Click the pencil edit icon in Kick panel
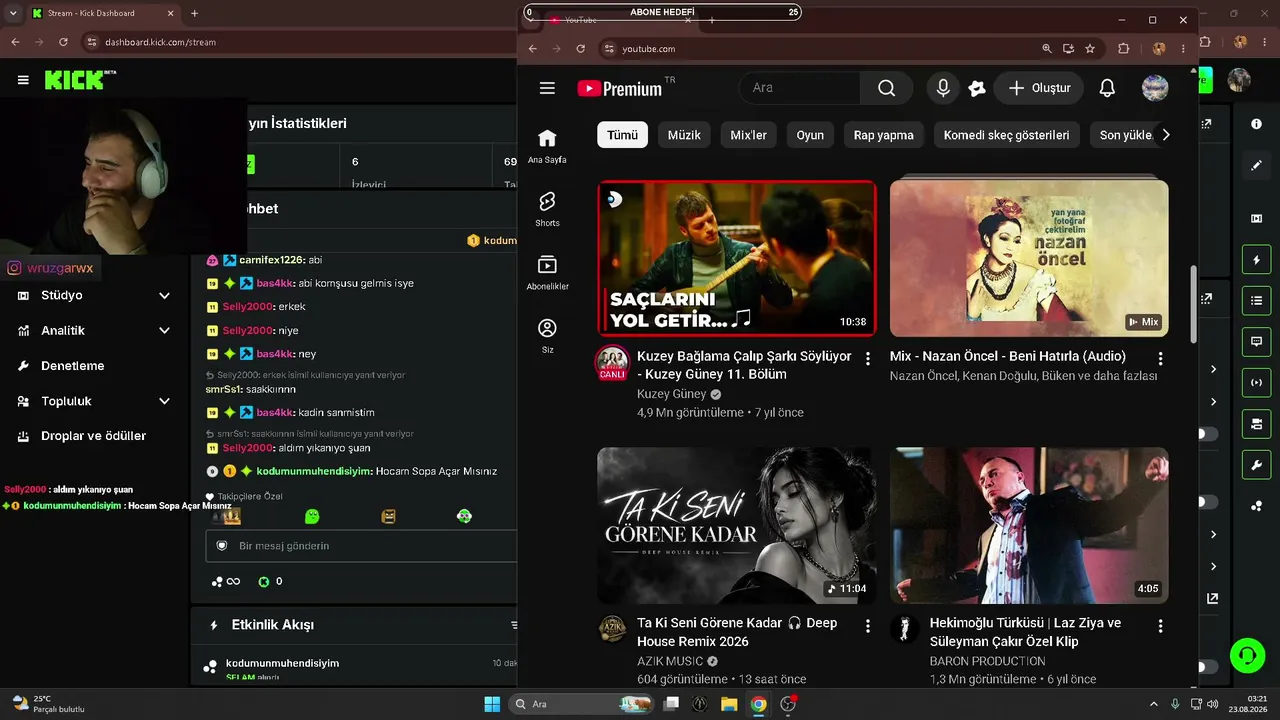Screen dimensions: 1280x720 click(1256, 165)
